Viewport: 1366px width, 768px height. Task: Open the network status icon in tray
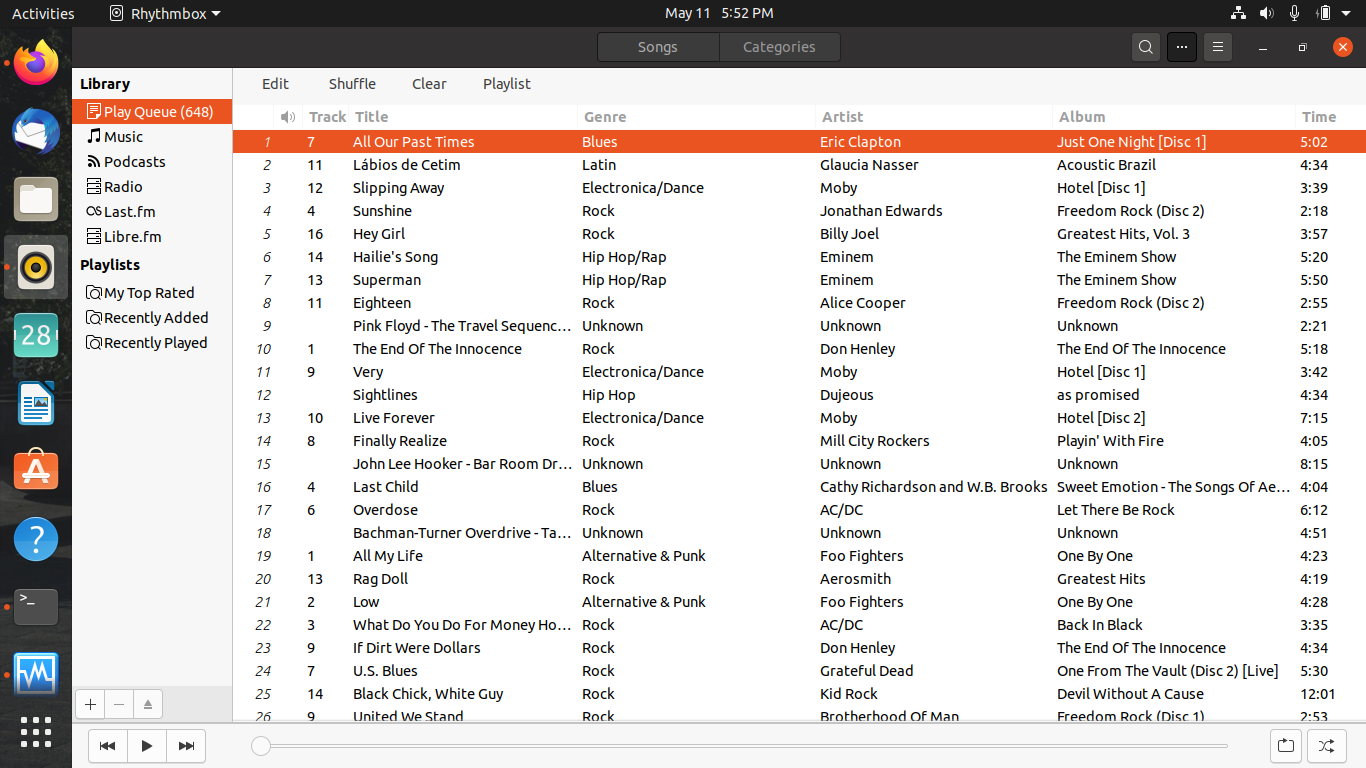(1238, 13)
